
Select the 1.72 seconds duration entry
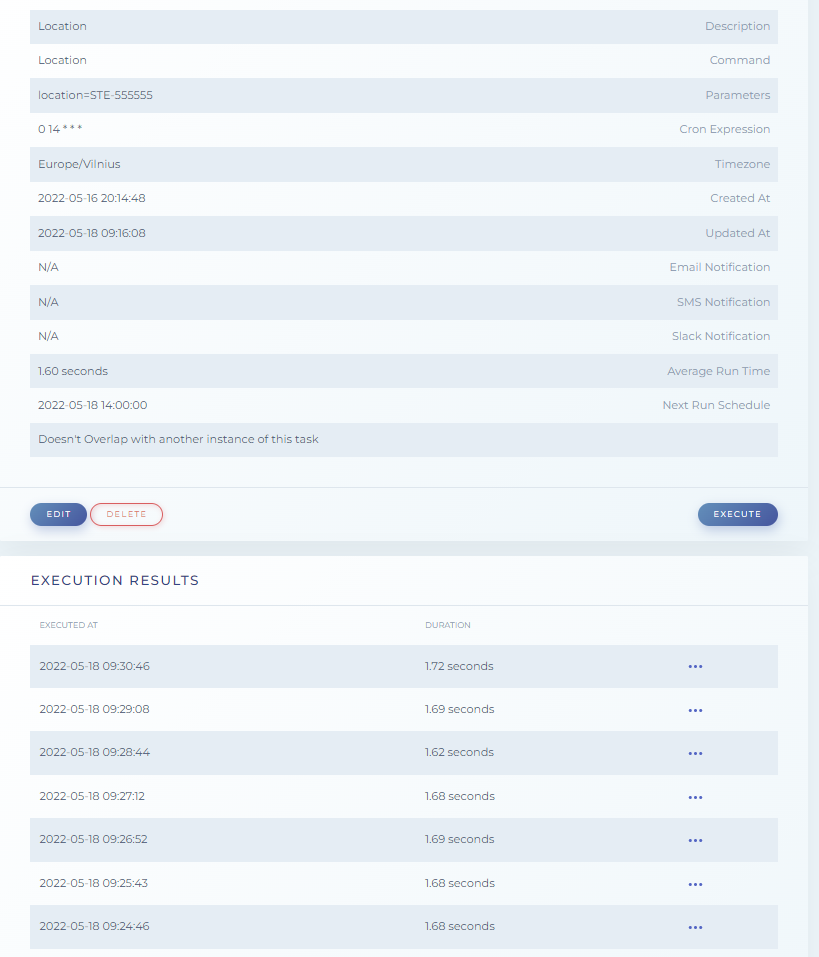pyautogui.click(x=459, y=666)
